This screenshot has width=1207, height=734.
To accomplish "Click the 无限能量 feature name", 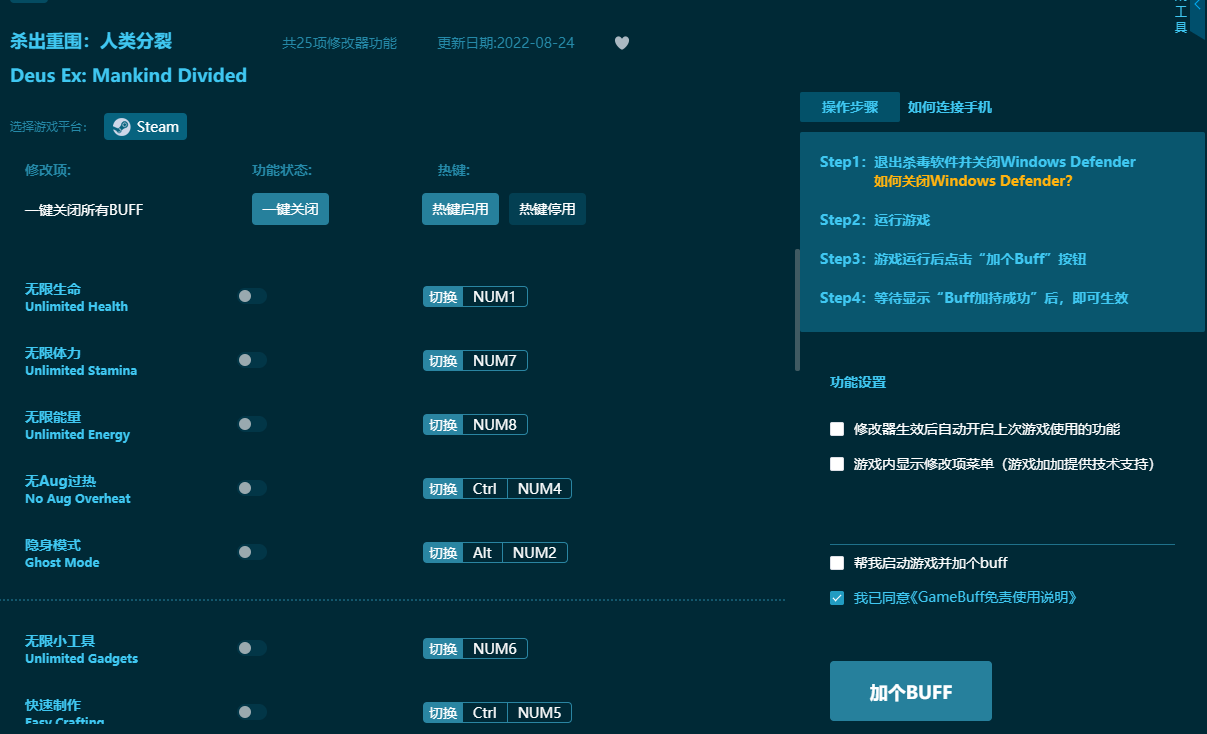I will [x=53, y=417].
